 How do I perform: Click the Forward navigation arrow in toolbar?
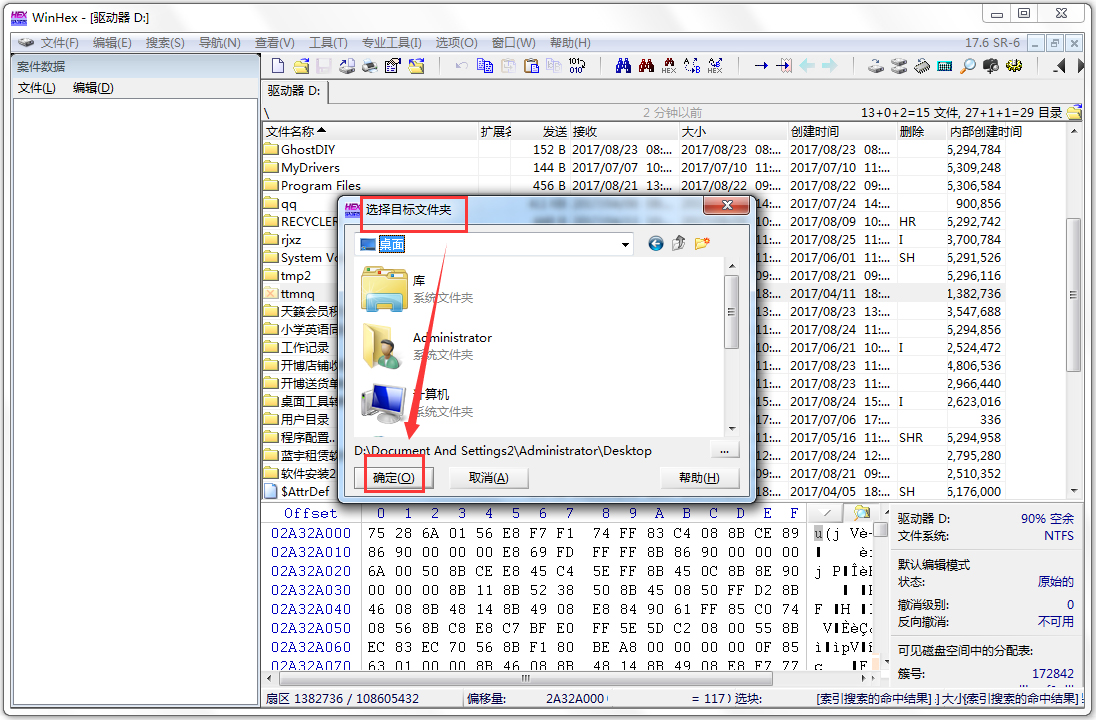(x=830, y=66)
